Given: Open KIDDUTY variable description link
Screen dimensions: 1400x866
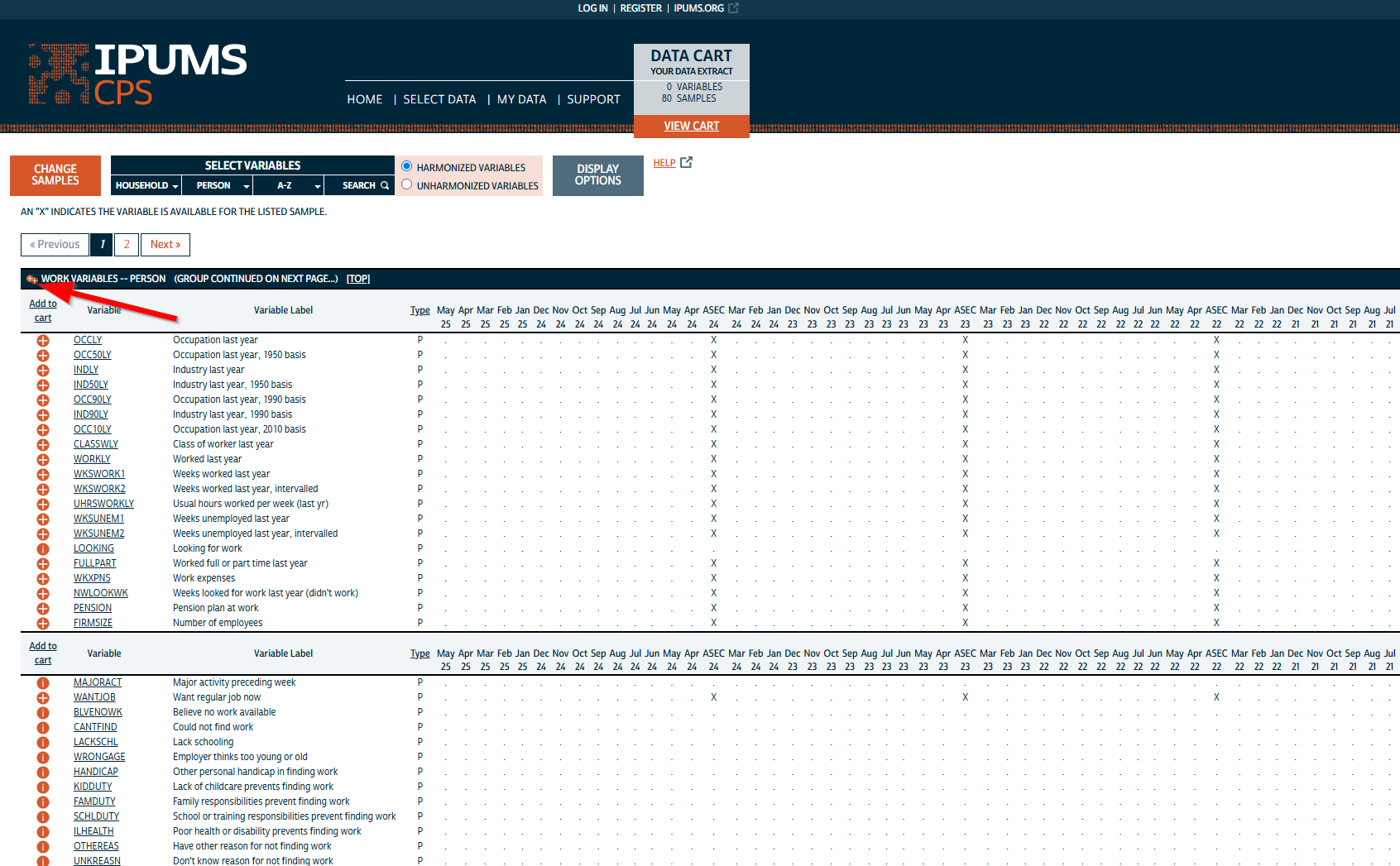Looking at the screenshot, I should click(93, 787).
